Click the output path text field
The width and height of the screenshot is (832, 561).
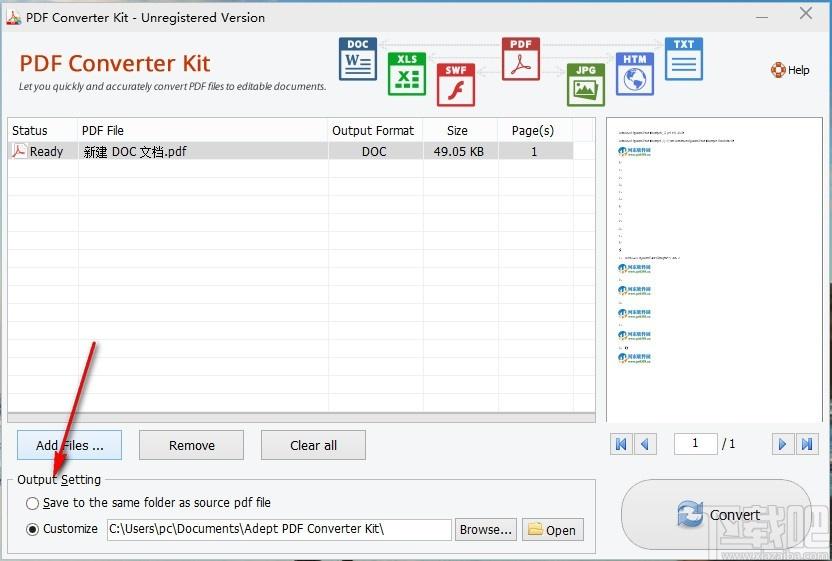[x=279, y=529]
